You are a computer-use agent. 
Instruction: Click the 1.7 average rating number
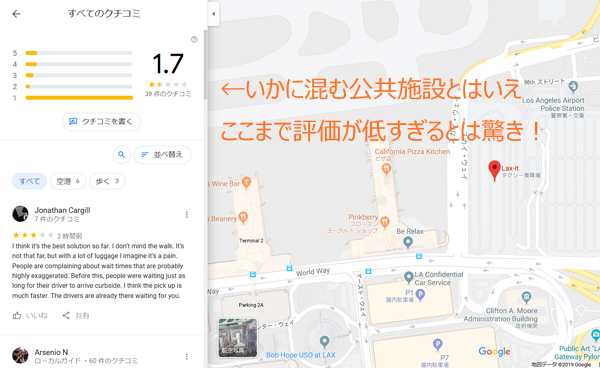point(168,64)
